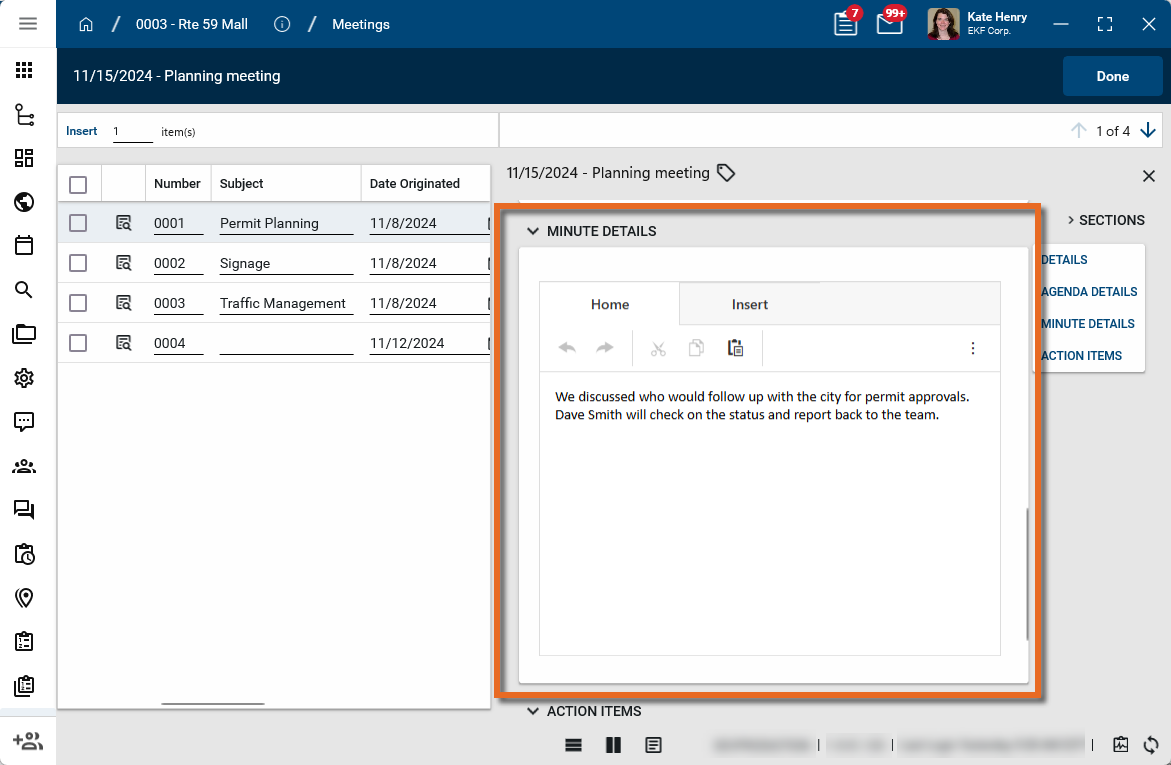Collapse the Sections side panel
1171x765 pixels.
[1105, 220]
